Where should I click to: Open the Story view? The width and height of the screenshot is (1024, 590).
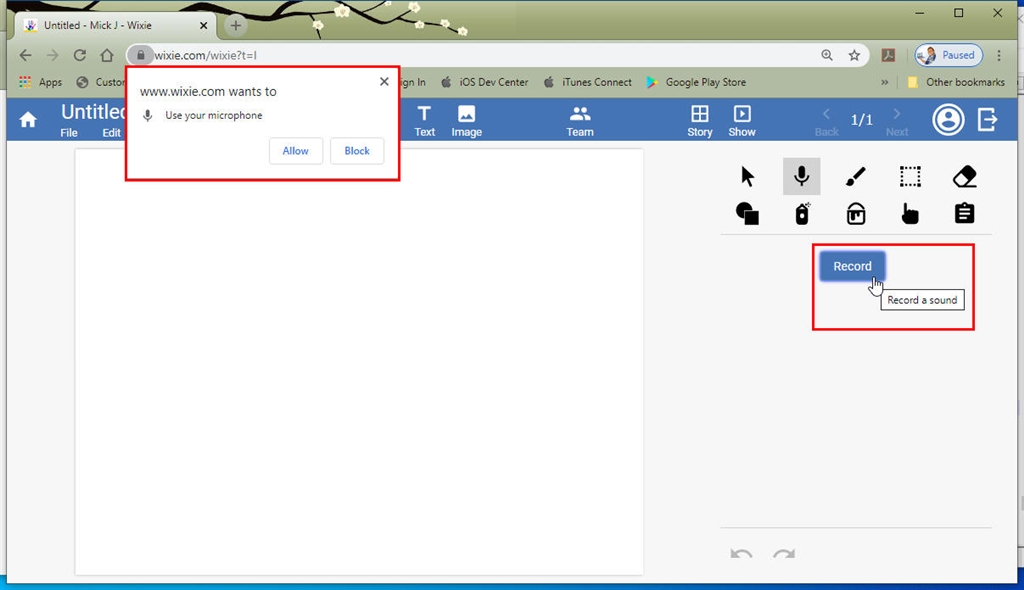(x=699, y=122)
